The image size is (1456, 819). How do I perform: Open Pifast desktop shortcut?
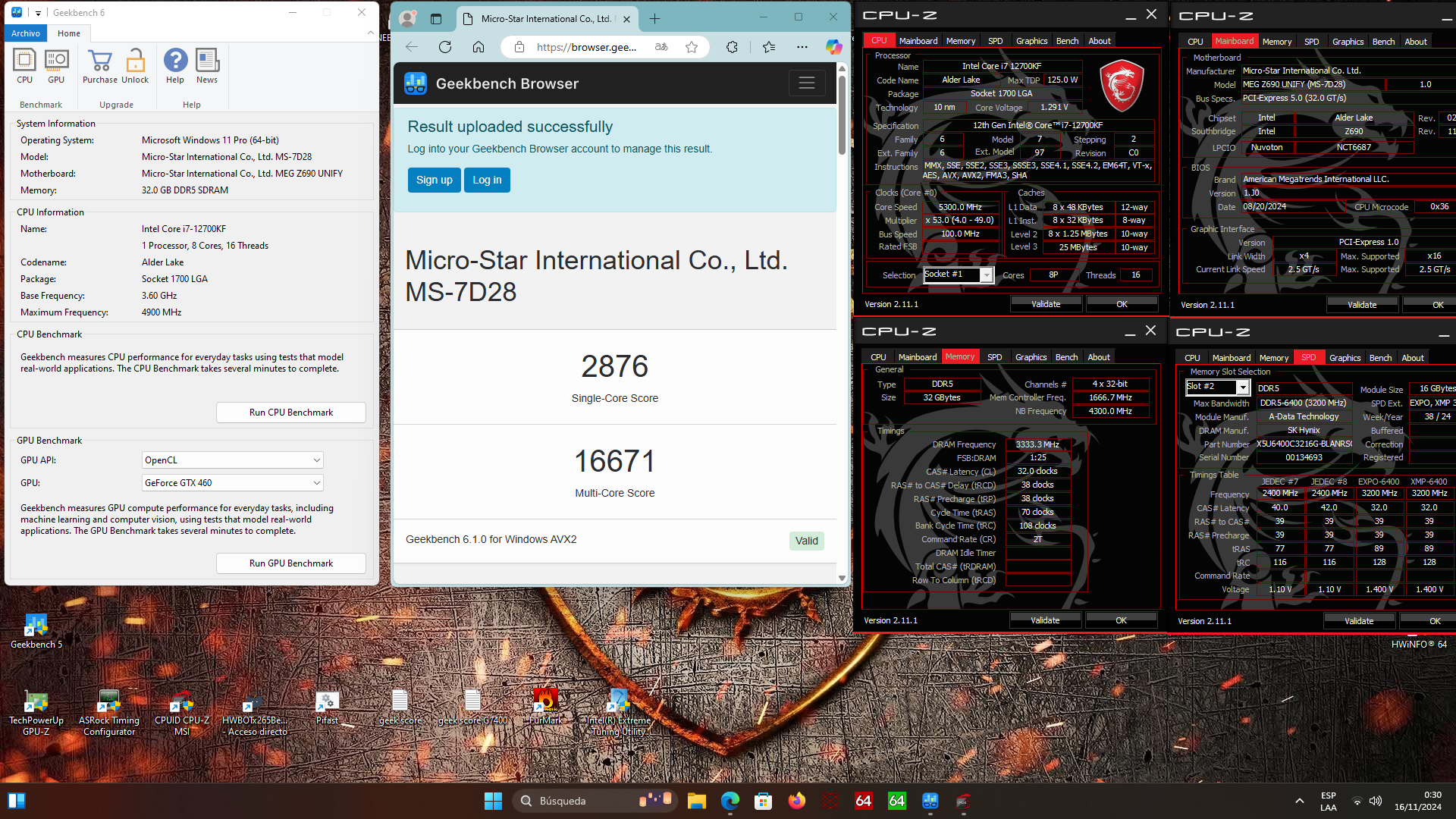328,708
